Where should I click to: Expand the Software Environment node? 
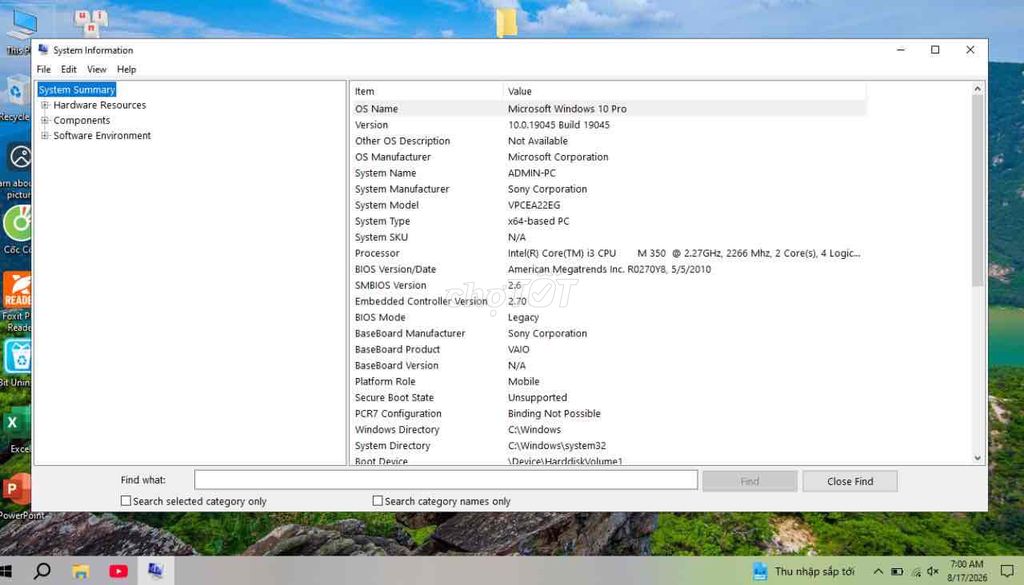(x=45, y=136)
